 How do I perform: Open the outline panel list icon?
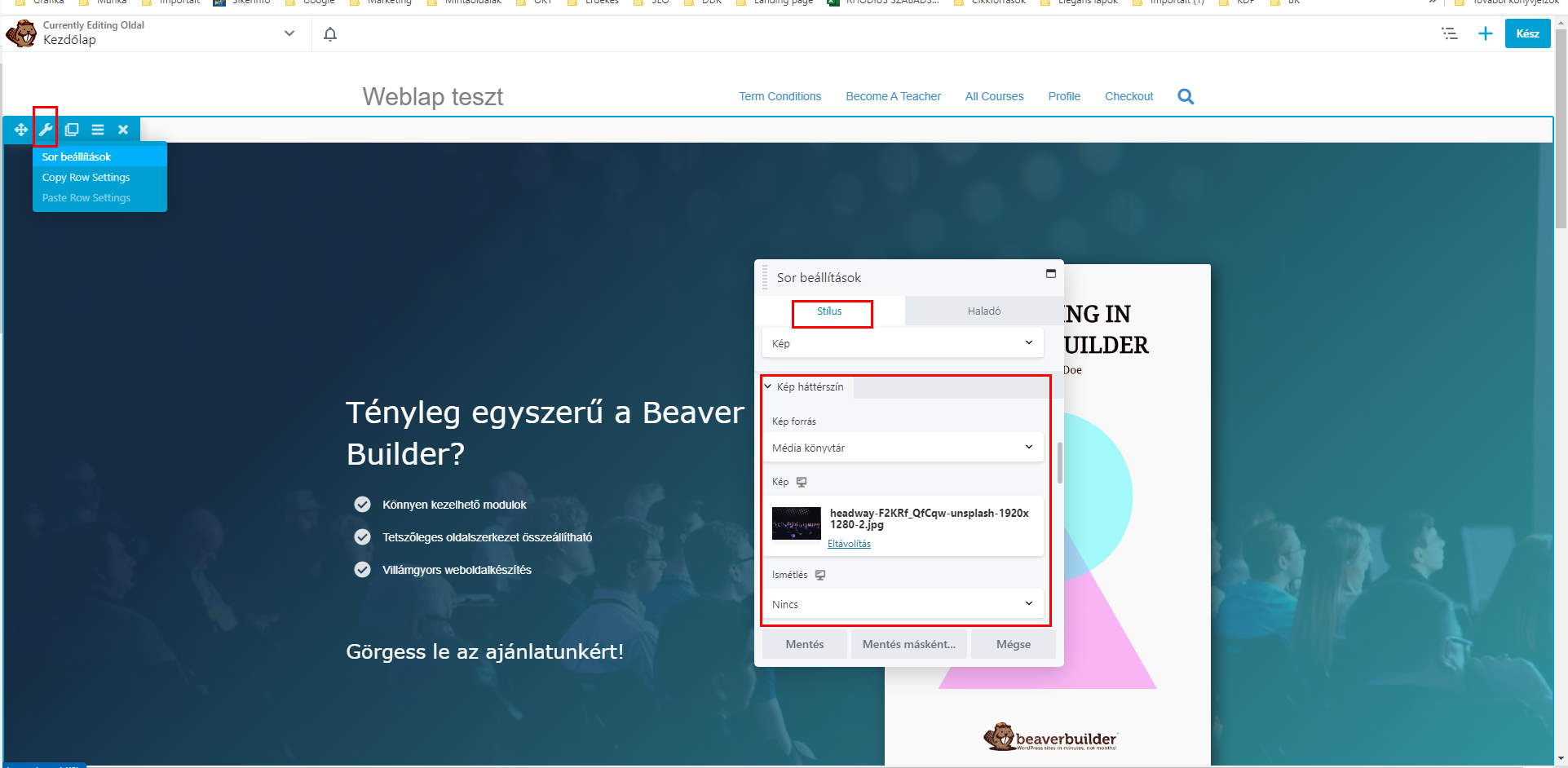pyautogui.click(x=1450, y=33)
